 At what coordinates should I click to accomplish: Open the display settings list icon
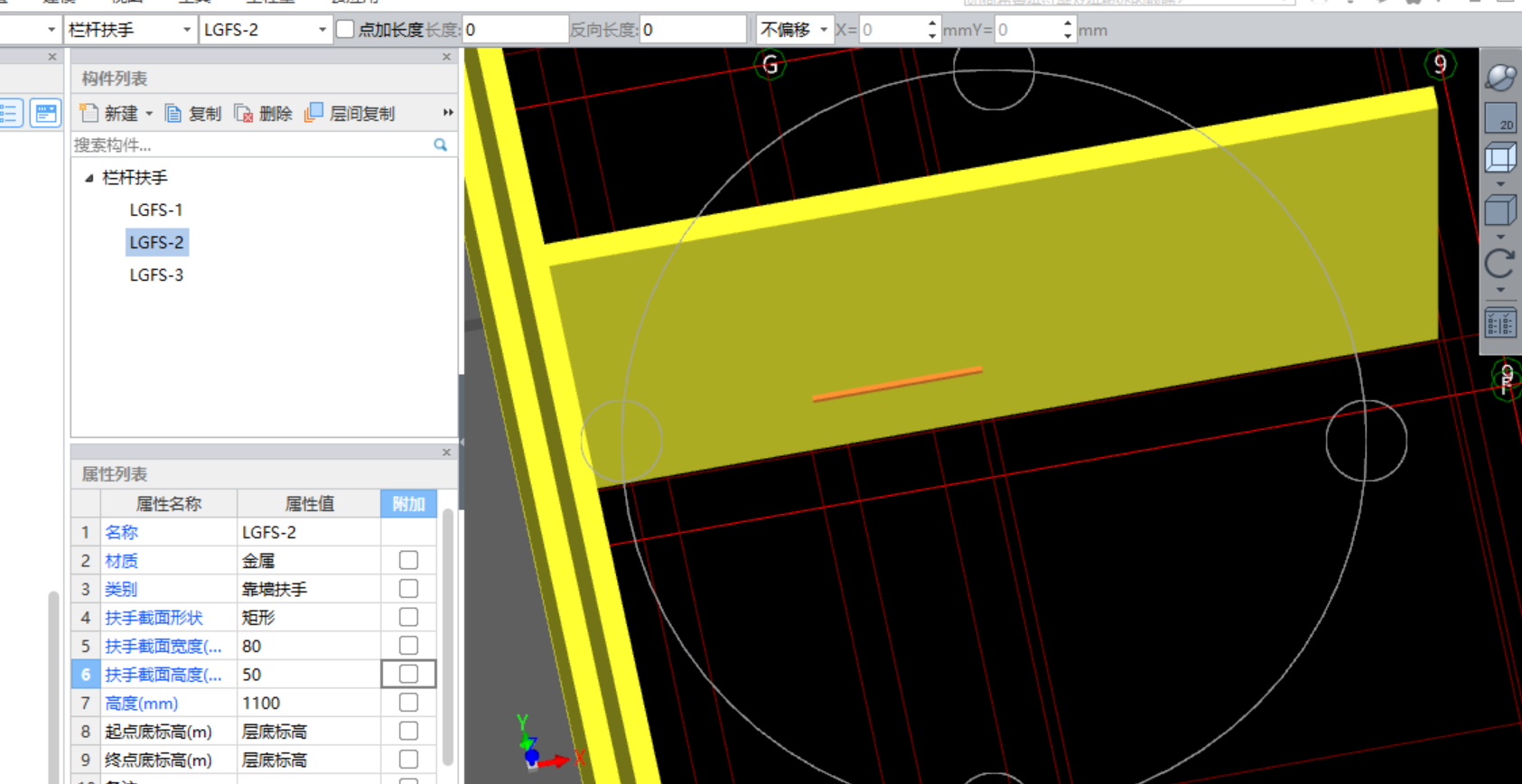pyautogui.click(x=1500, y=322)
